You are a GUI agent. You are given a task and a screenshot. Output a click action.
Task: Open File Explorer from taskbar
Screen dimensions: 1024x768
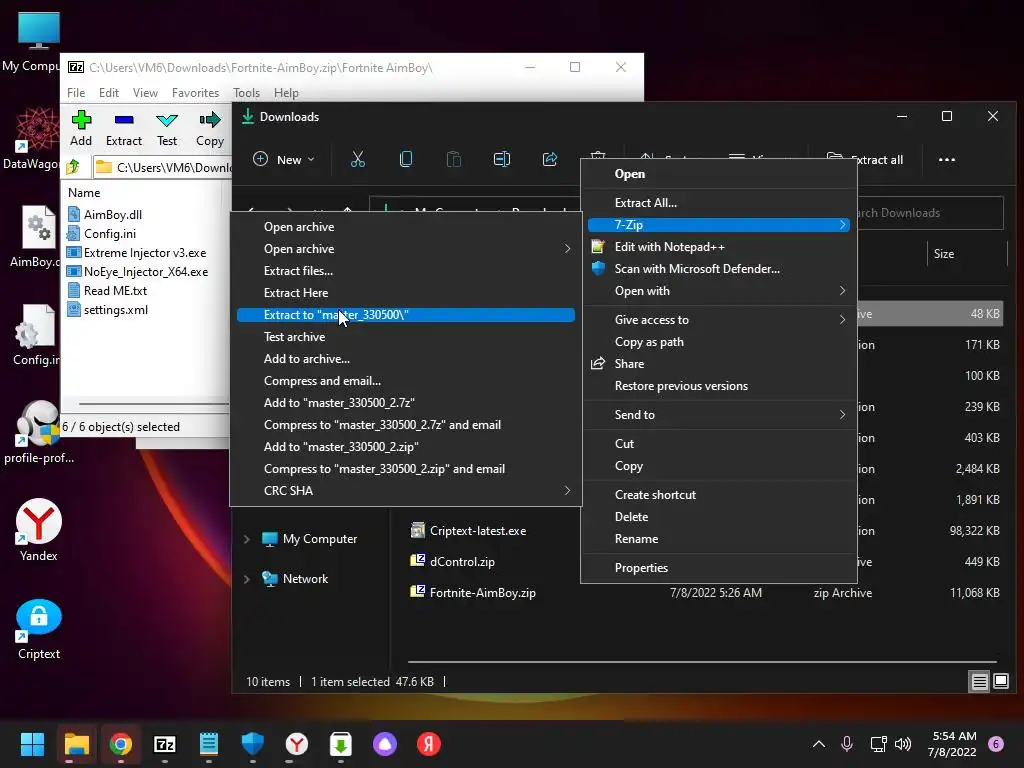click(x=76, y=744)
